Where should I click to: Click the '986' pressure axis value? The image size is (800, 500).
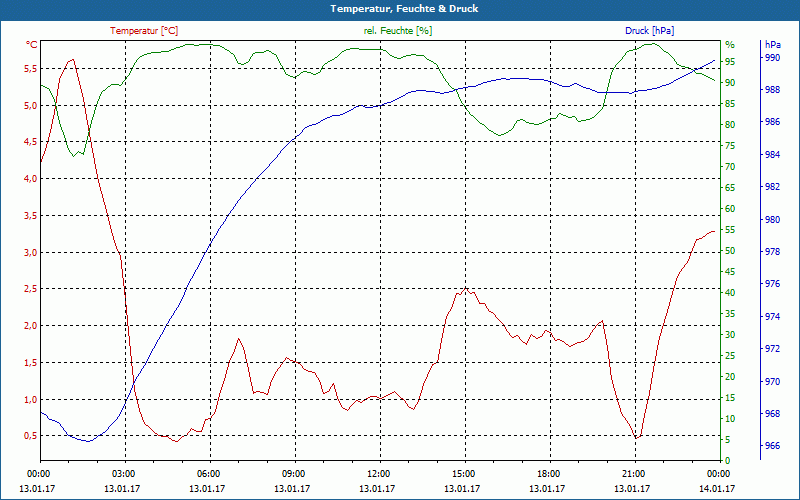tap(772, 122)
